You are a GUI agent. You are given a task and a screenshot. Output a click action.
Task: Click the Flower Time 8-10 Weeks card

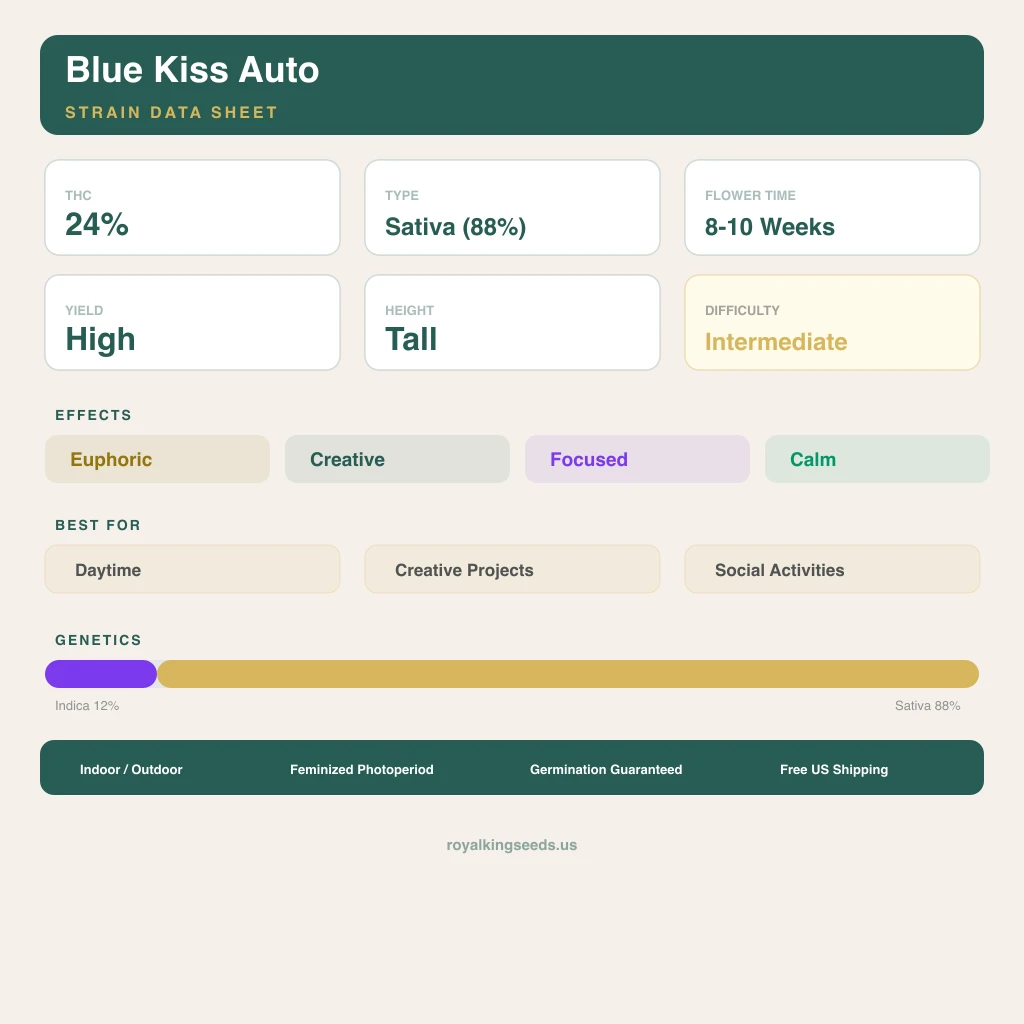(x=832, y=208)
